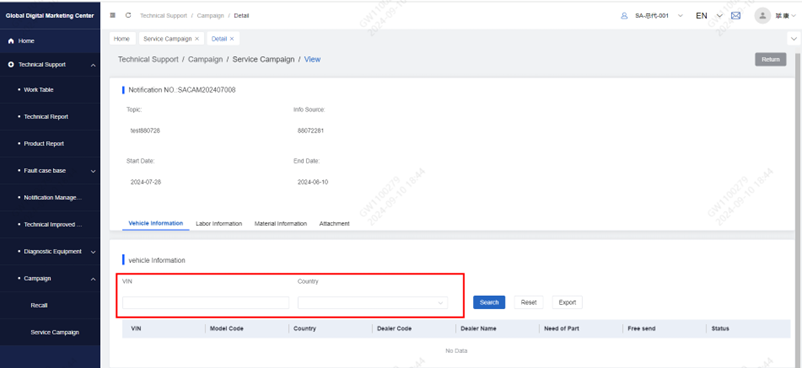The height and width of the screenshot is (368, 802).
Task: Collapse the Technical Support menu
Action: point(93,66)
